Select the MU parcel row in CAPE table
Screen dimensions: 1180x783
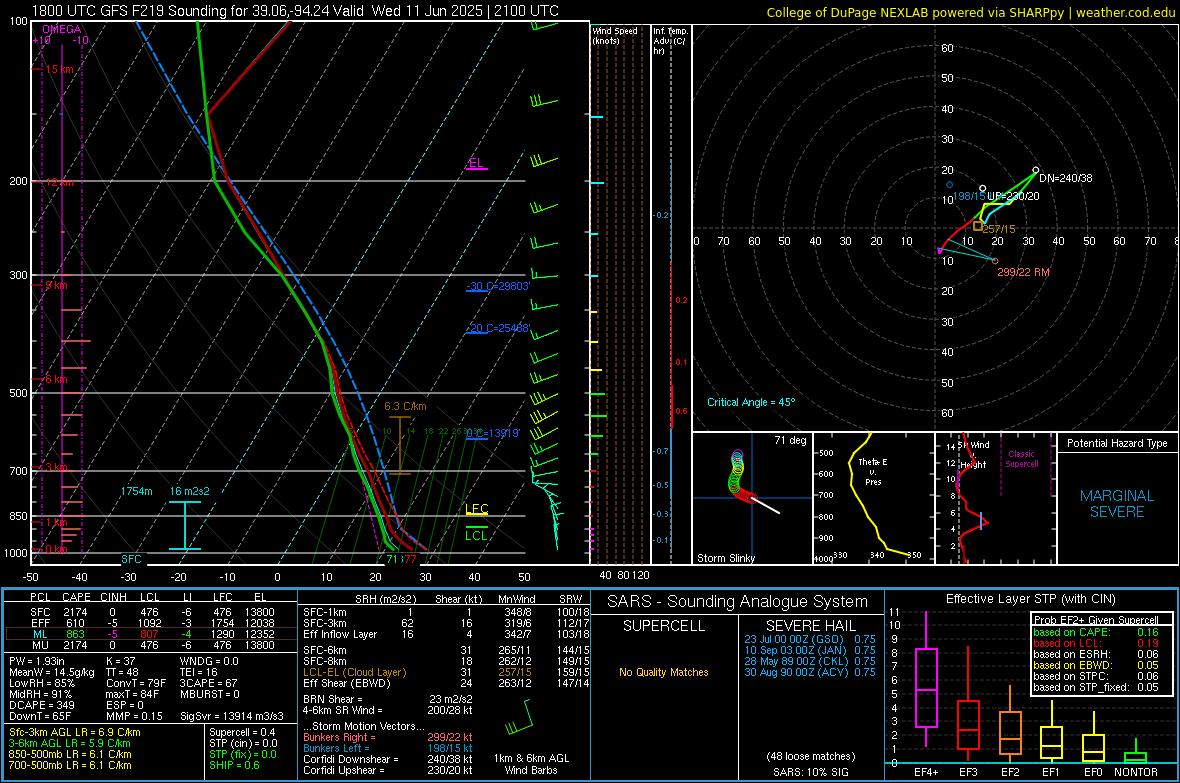click(151, 644)
